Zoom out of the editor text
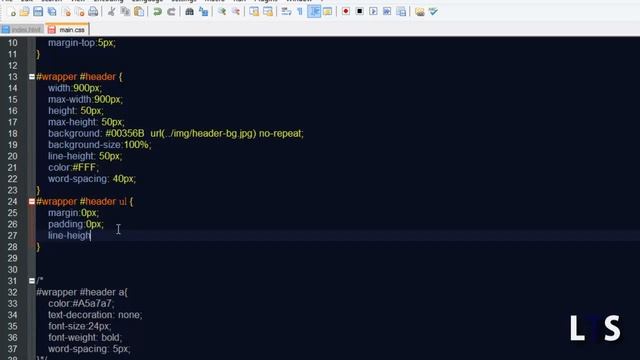Screen dimensions: 640x360 [x=236, y=12]
